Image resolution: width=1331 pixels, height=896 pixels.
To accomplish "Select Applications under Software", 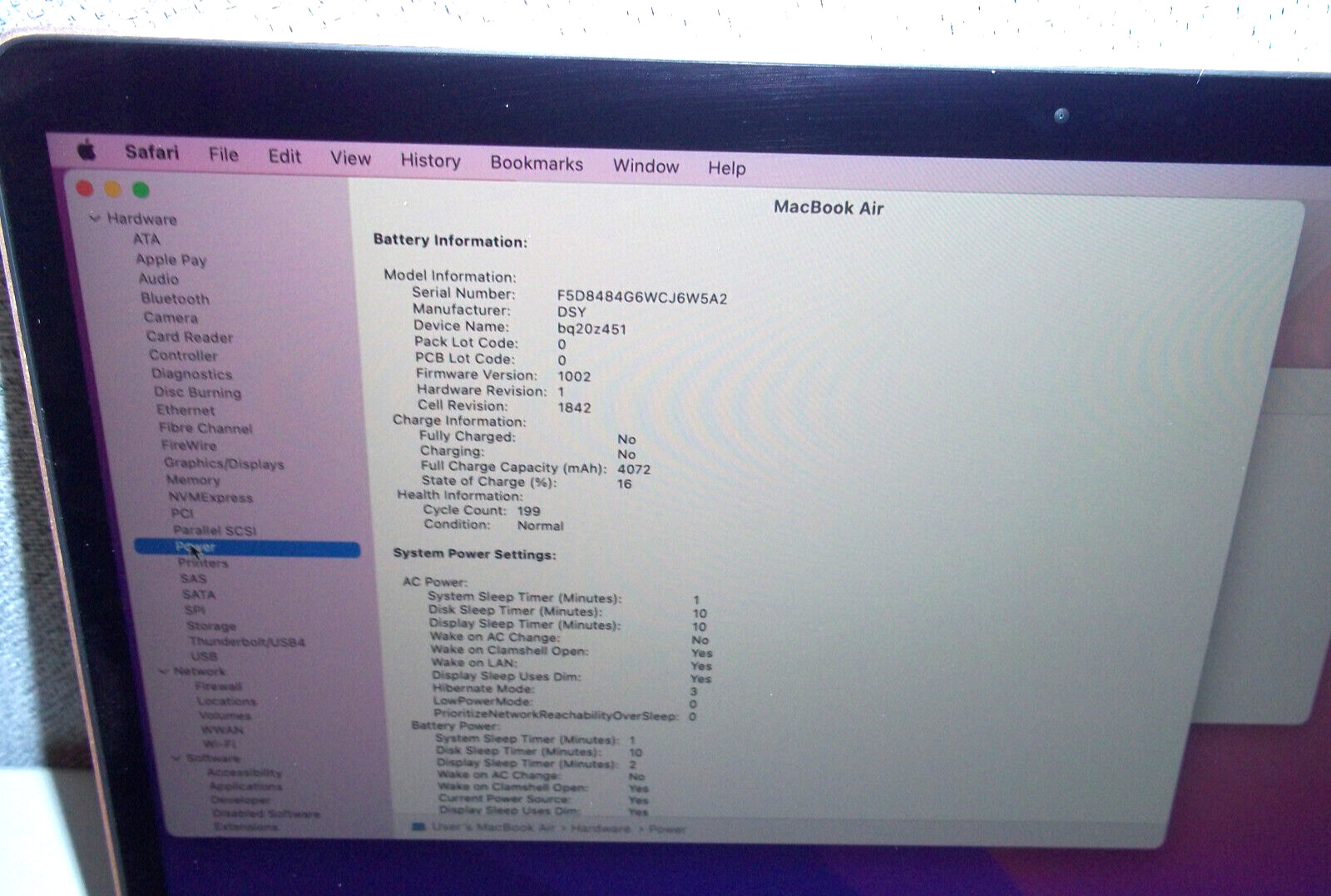I will [245, 786].
